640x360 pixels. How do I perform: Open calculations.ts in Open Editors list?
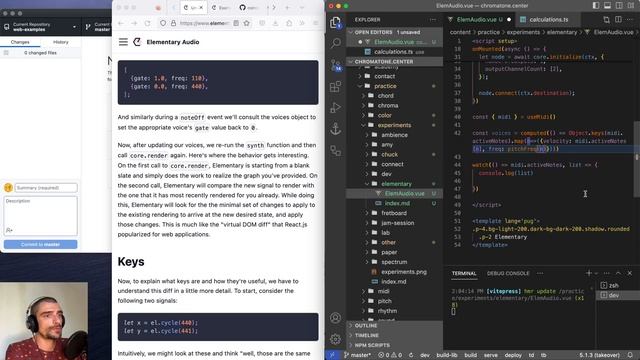coord(393,52)
